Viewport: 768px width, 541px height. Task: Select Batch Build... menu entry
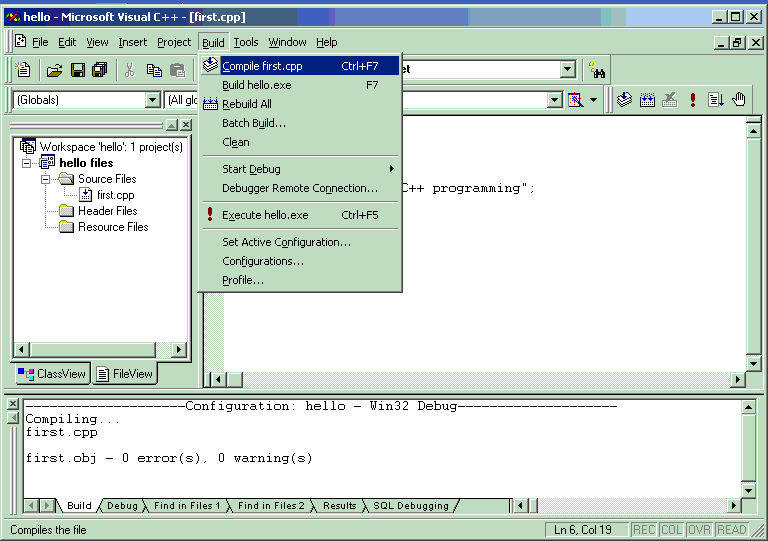point(300,123)
